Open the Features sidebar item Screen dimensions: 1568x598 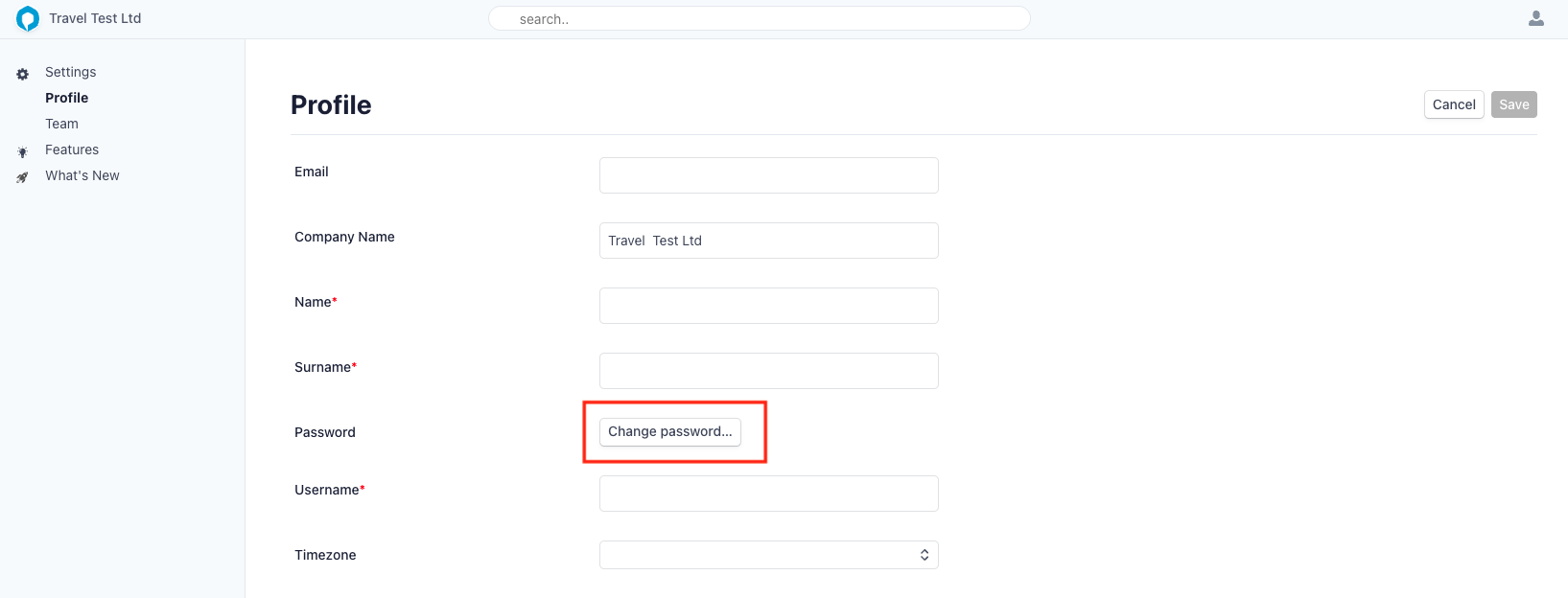pyautogui.click(x=72, y=149)
